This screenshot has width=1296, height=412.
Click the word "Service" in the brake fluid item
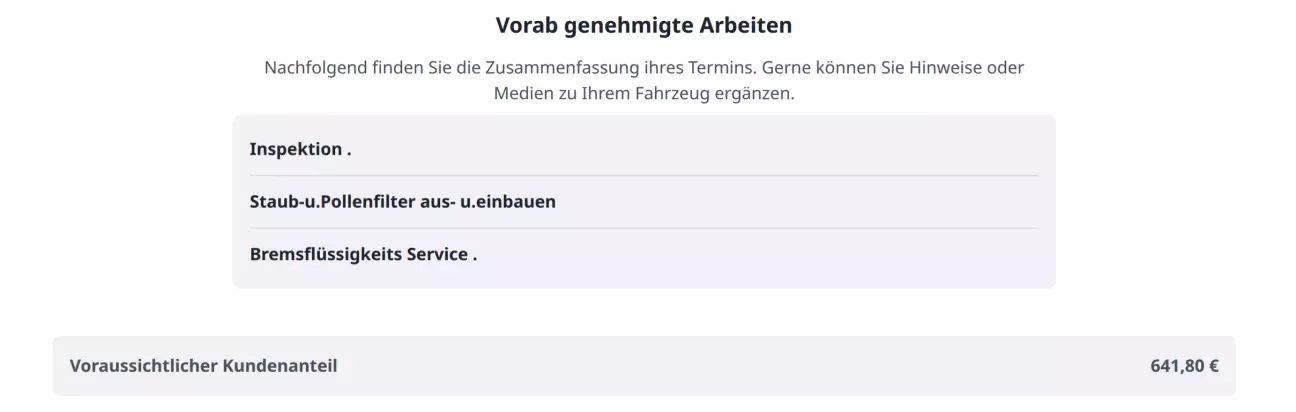437,254
